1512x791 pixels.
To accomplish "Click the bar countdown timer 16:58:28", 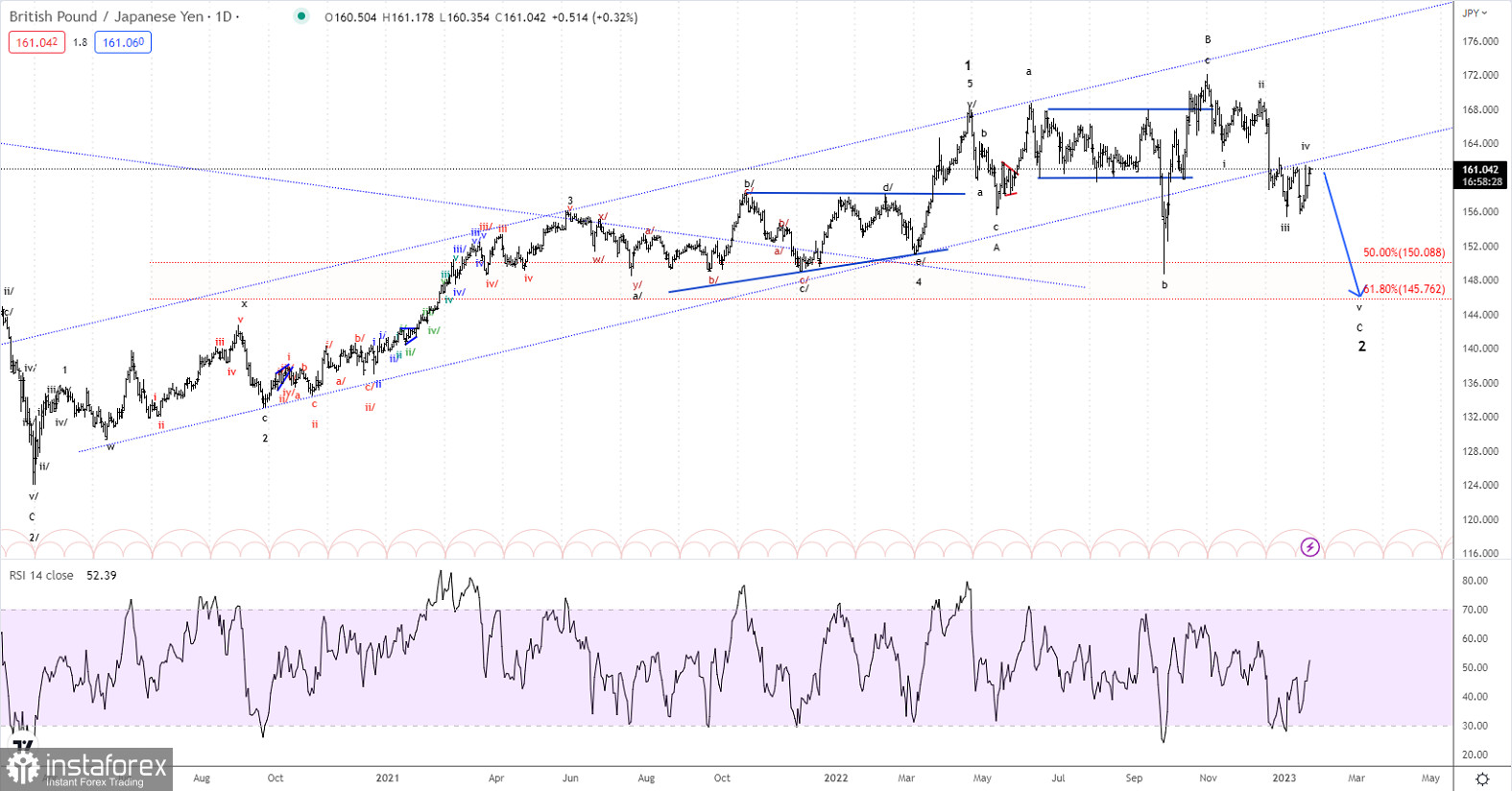I will click(1481, 181).
